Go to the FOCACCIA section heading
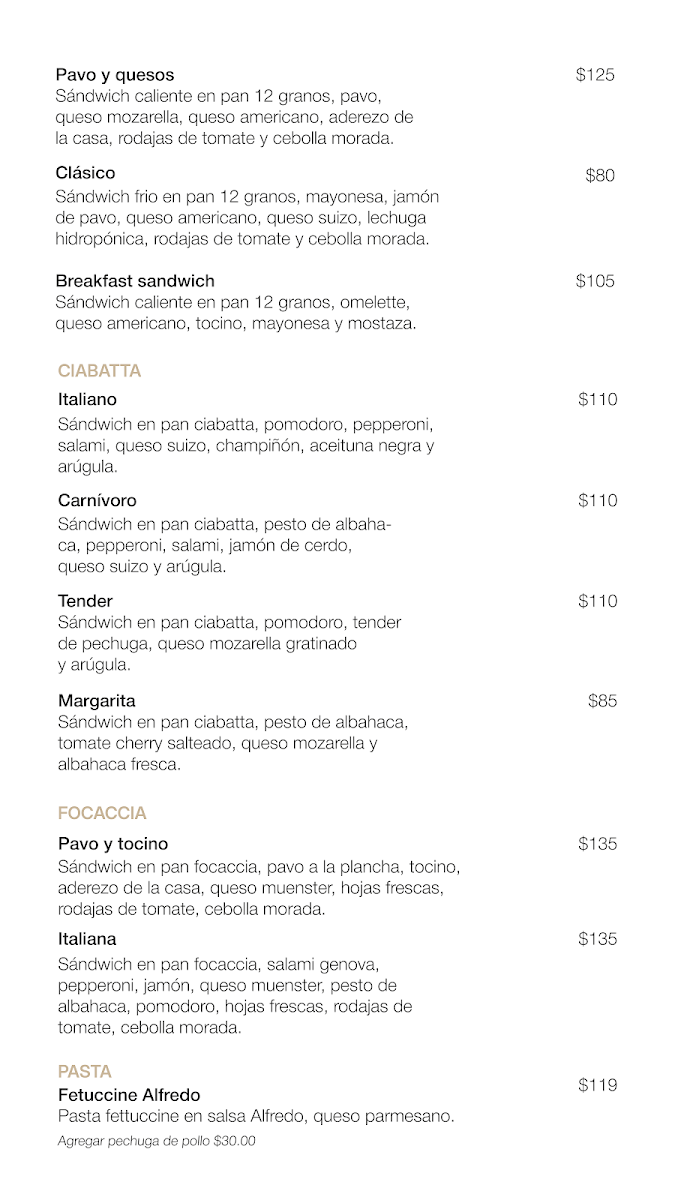The height and width of the screenshot is (1200, 675). 102,813
